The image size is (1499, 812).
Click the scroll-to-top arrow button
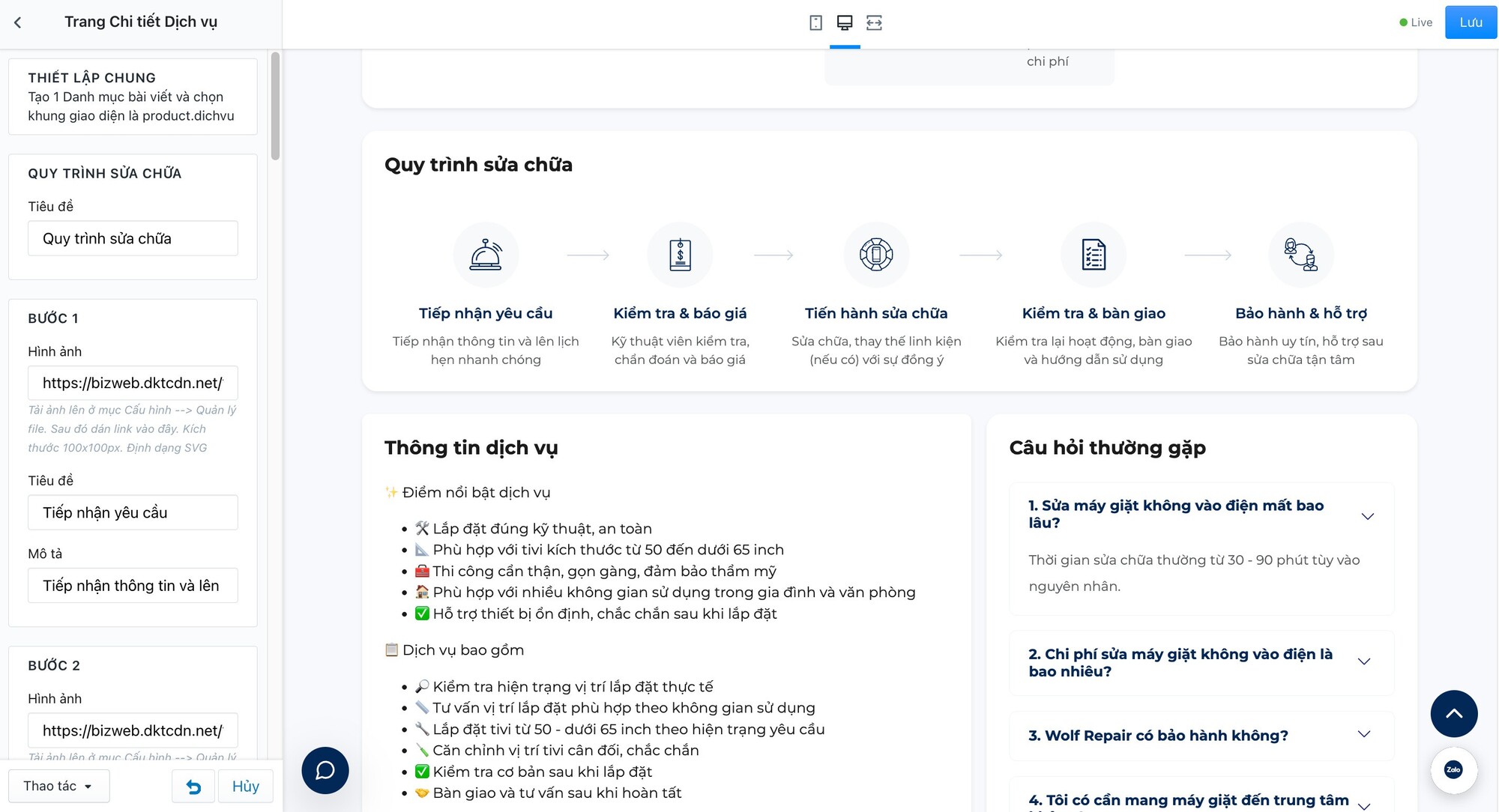point(1454,713)
